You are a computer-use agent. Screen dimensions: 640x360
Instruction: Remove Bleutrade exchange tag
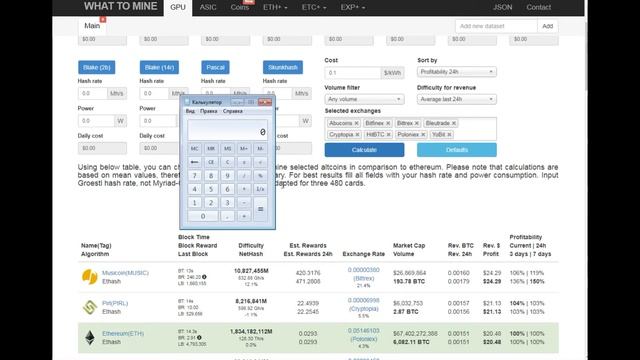(x=453, y=123)
